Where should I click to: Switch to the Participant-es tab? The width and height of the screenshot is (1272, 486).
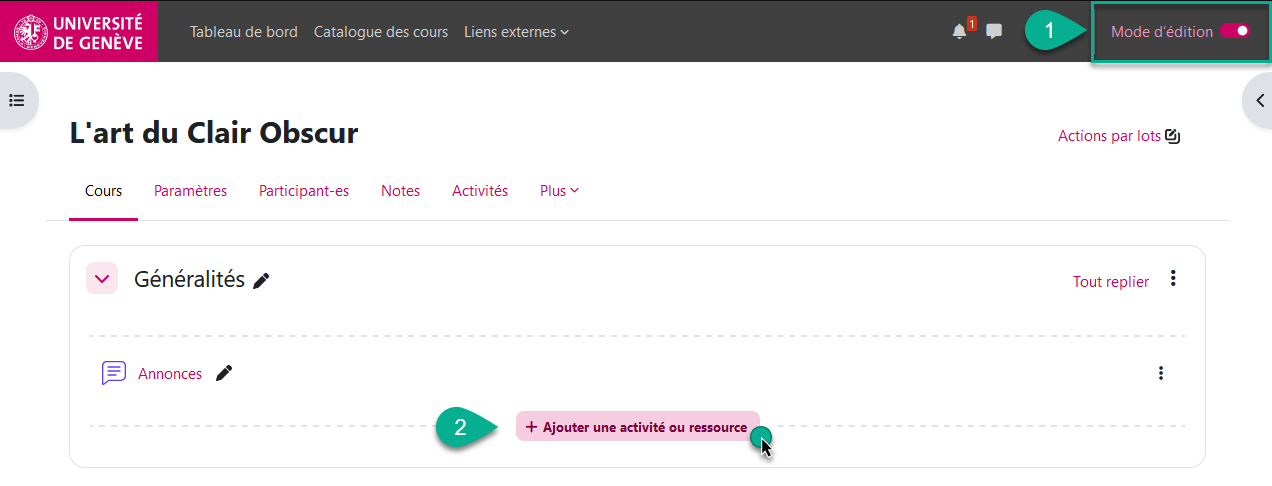click(x=304, y=191)
